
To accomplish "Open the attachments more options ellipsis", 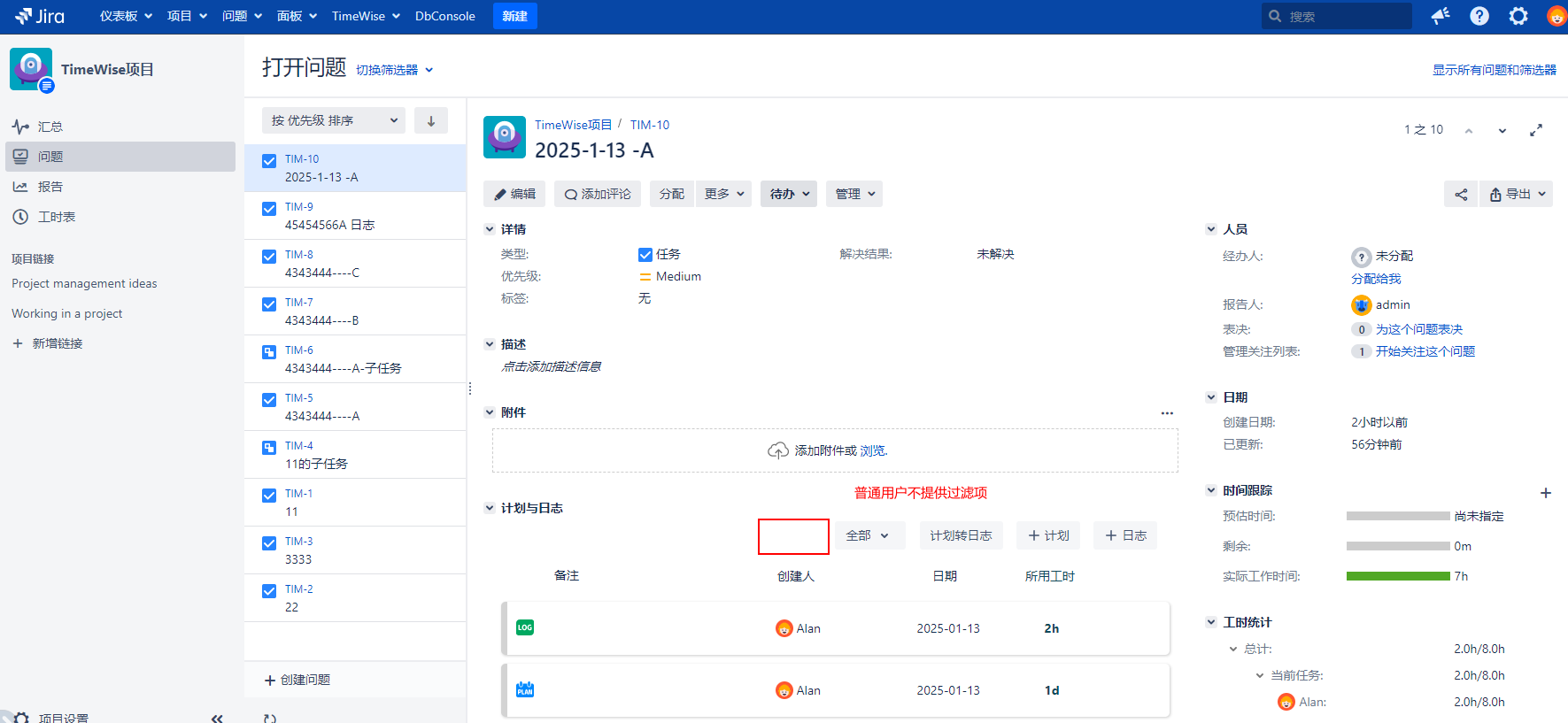I will [x=1167, y=413].
